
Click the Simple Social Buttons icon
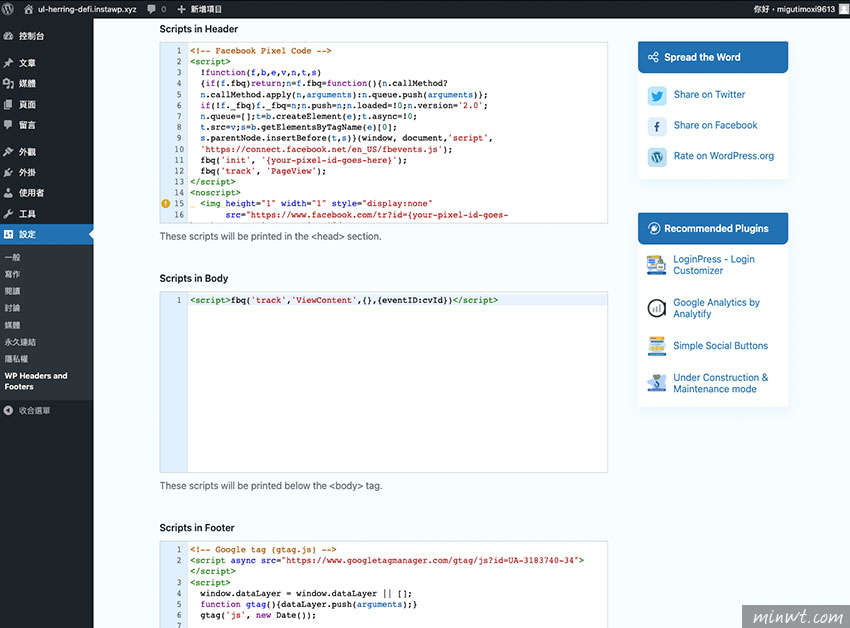click(x=656, y=346)
